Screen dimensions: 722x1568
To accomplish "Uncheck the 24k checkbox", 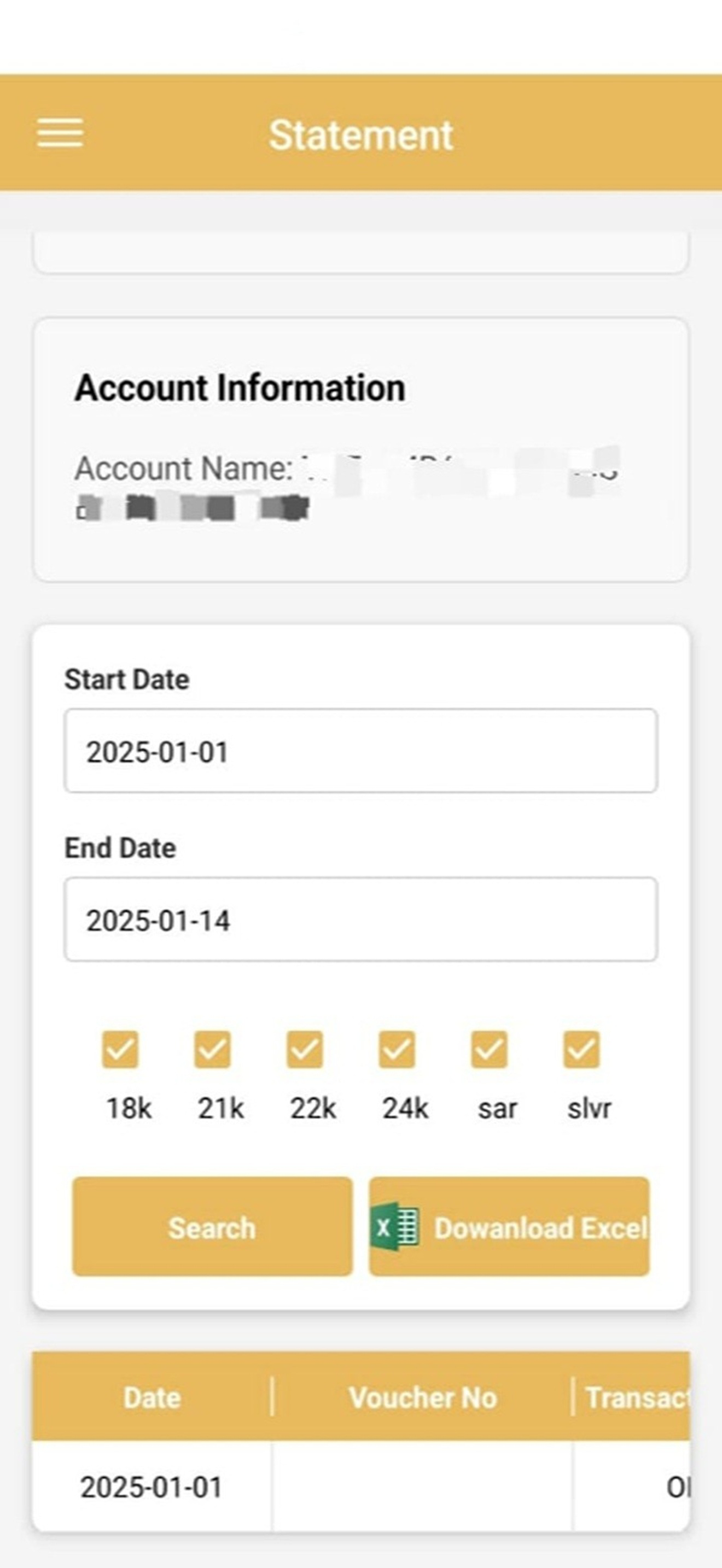I will click(x=397, y=1049).
